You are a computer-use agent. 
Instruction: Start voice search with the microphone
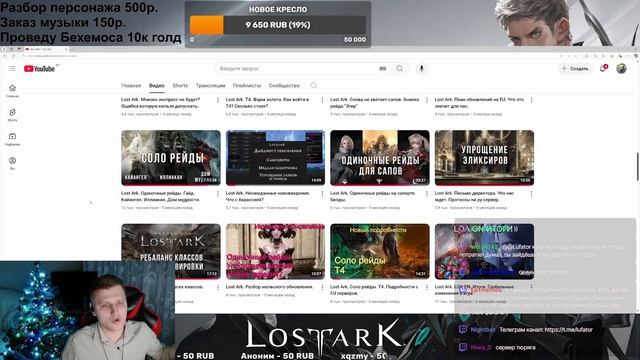pos(422,69)
